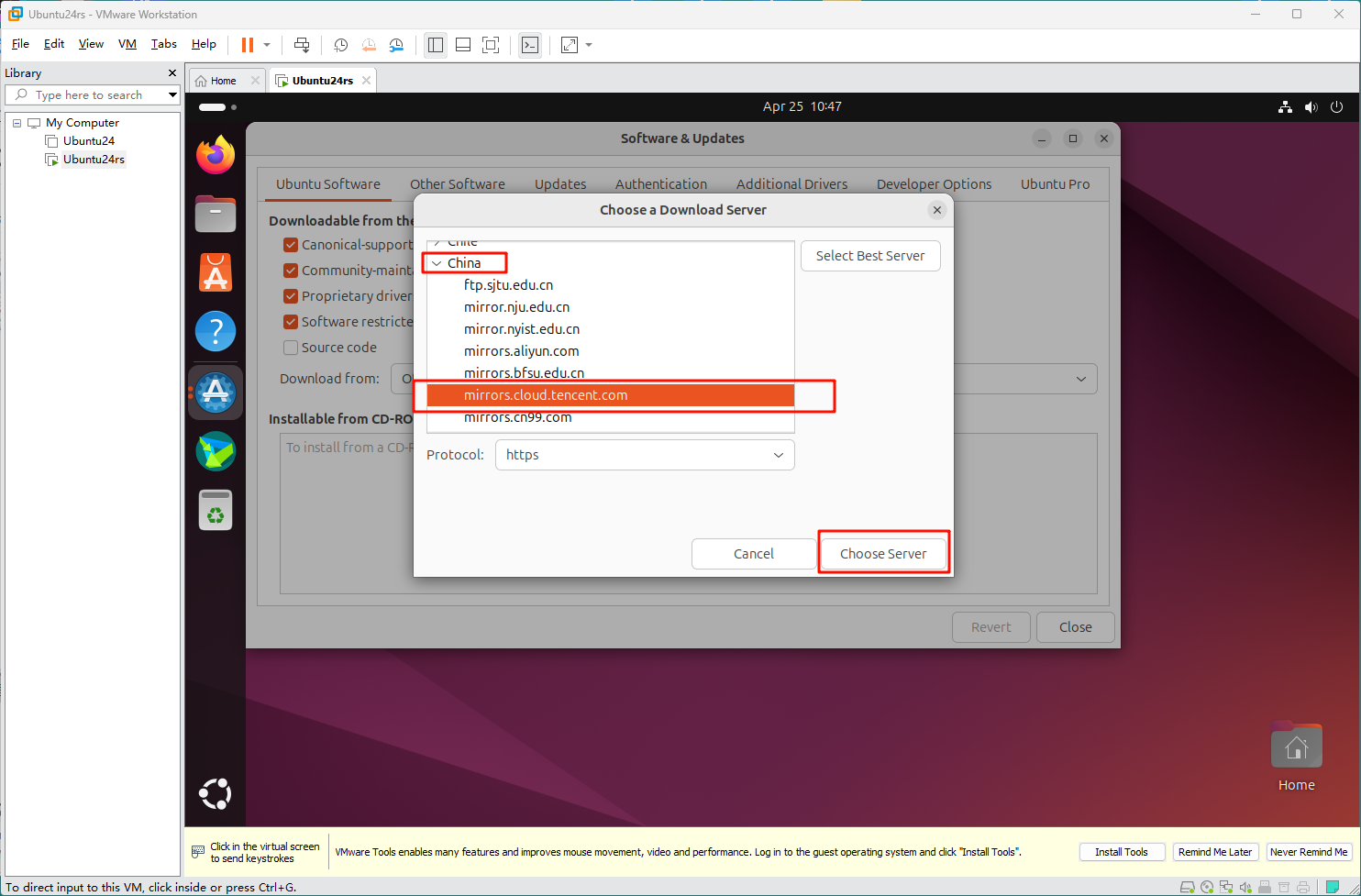The image size is (1361, 896).
Task: Cancel the download server dialog
Action: (x=754, y=554)
